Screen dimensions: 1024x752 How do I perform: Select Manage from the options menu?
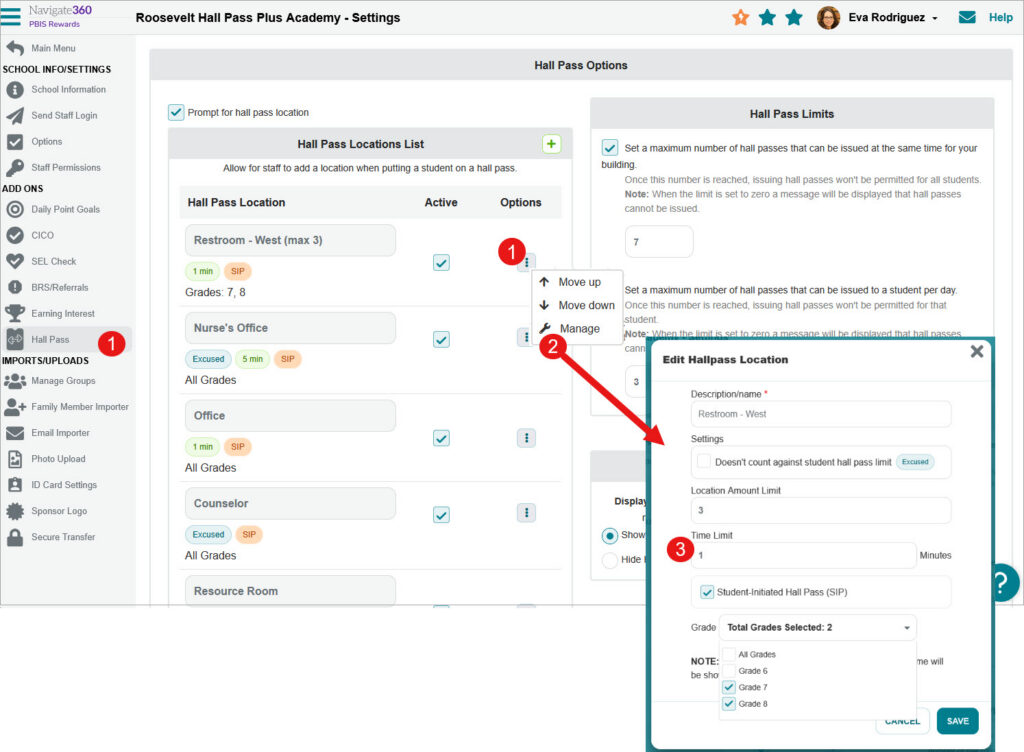coord(579,328)
